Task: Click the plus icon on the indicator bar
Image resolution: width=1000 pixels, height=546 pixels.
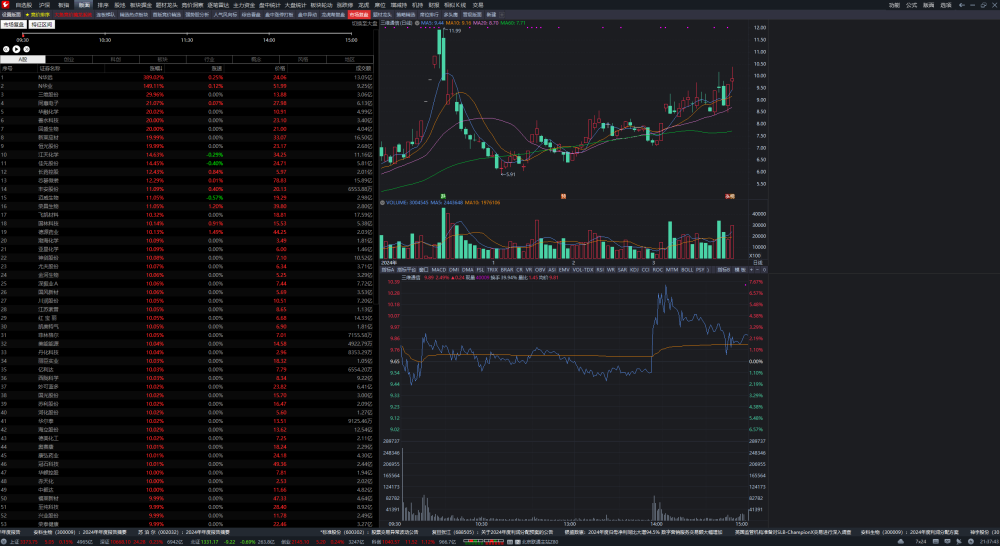Action: (751, 270)
